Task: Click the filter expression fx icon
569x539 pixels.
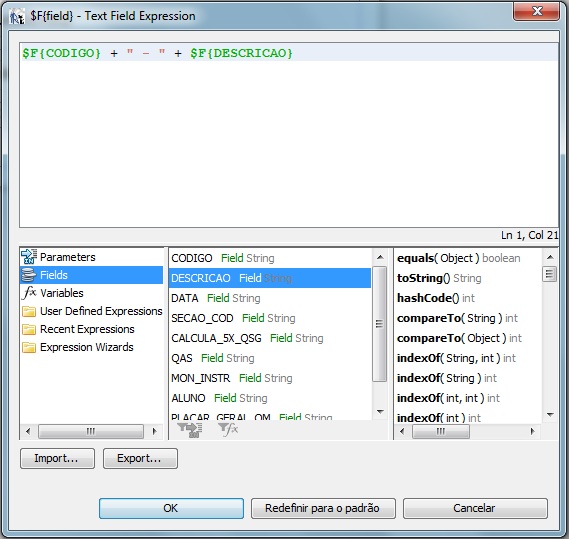Action: point(229,430)
